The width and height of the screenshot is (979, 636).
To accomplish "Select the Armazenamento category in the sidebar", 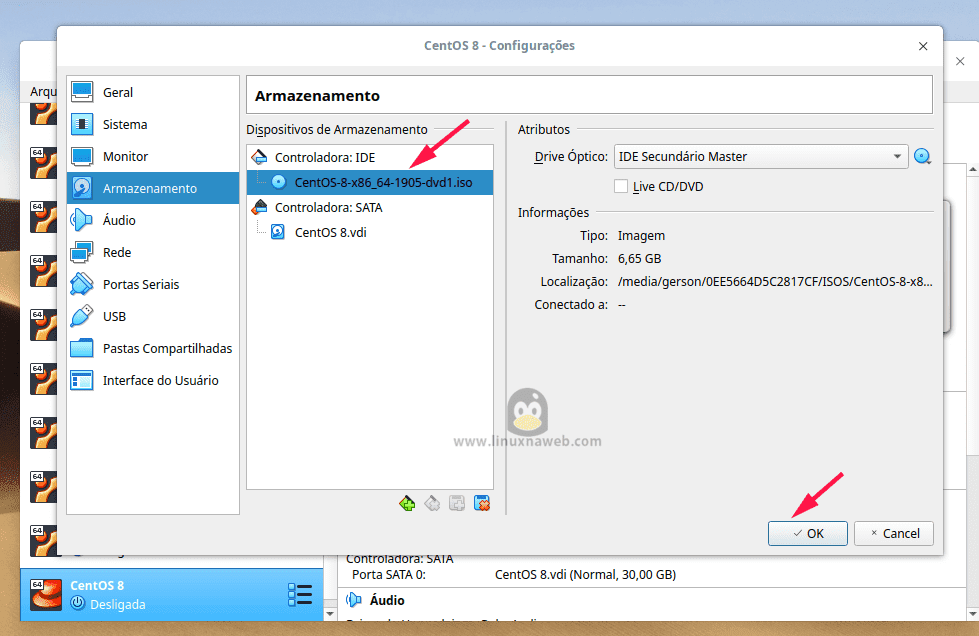I will (152, 188).
